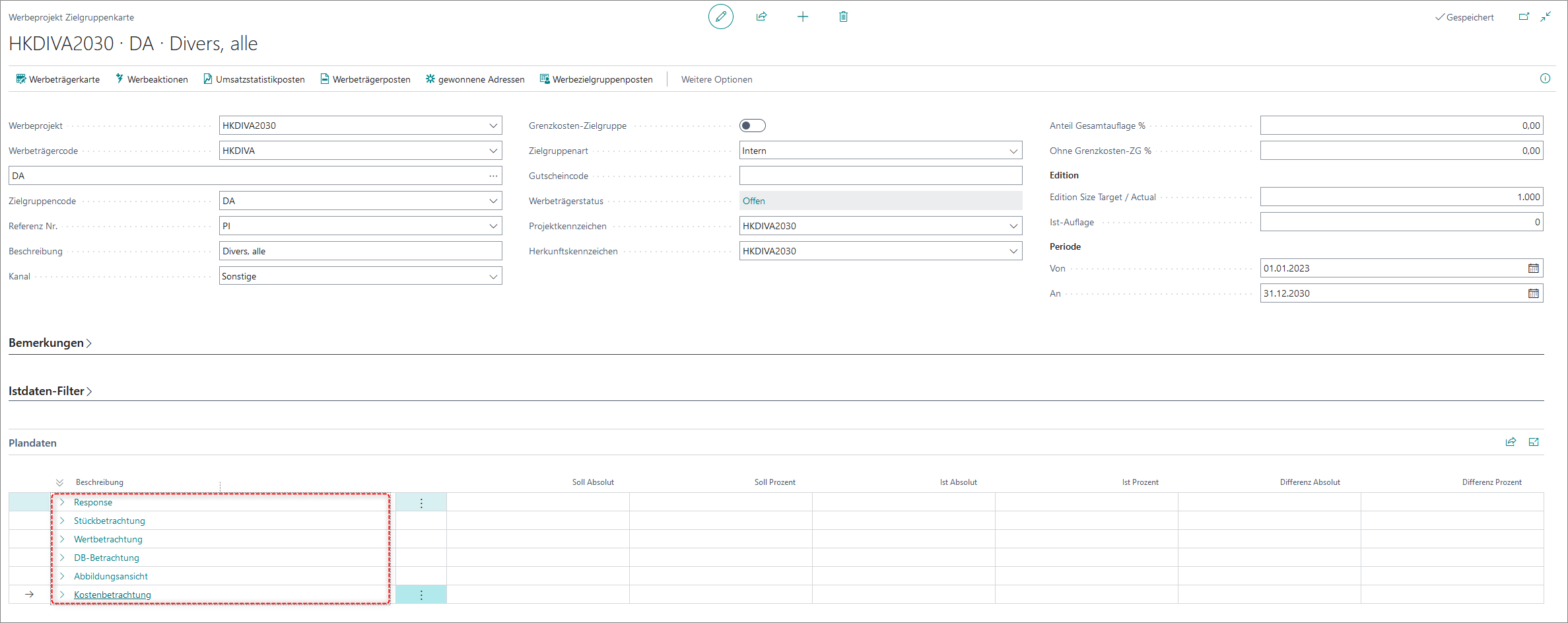Open Werbeträgerkarte action
This screenshot has height=623, width=1568.
pyautogui.click(x=58, y=79)
